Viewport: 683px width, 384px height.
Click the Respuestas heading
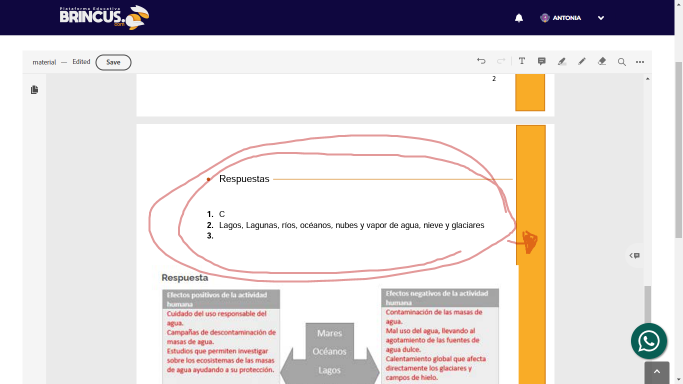coord(244,179)
